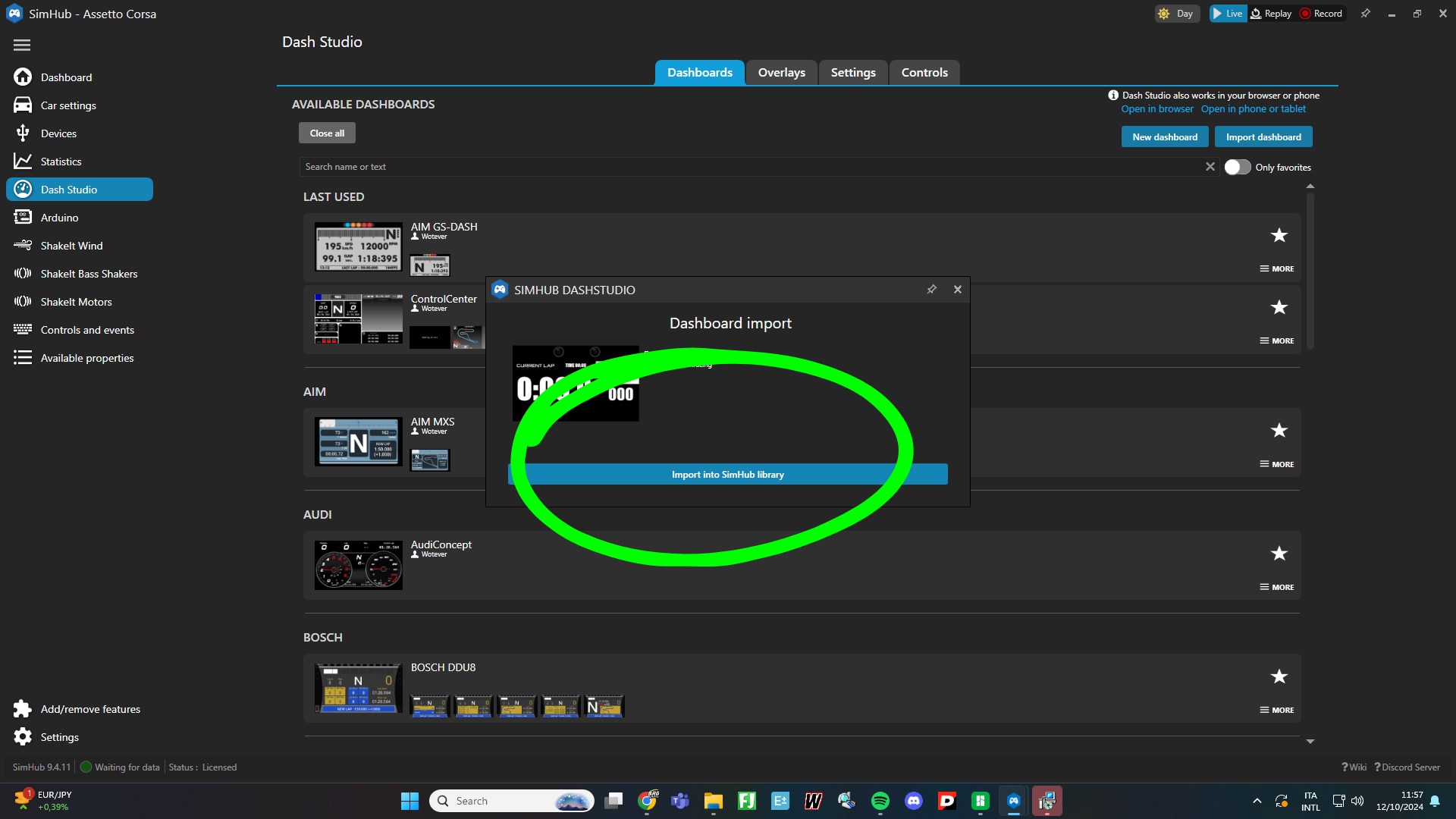Switch to Overlays tab
This screenshot has width=1456, height=819.
(781, 72)
